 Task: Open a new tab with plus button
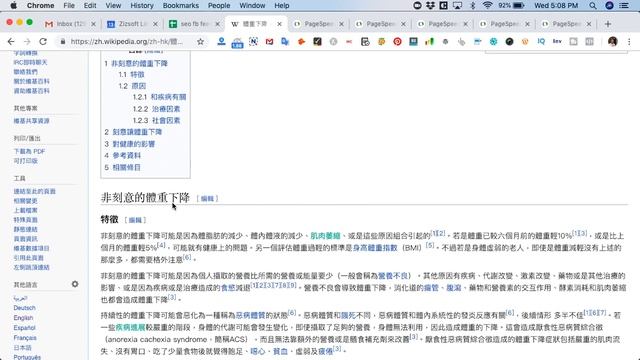608,24
